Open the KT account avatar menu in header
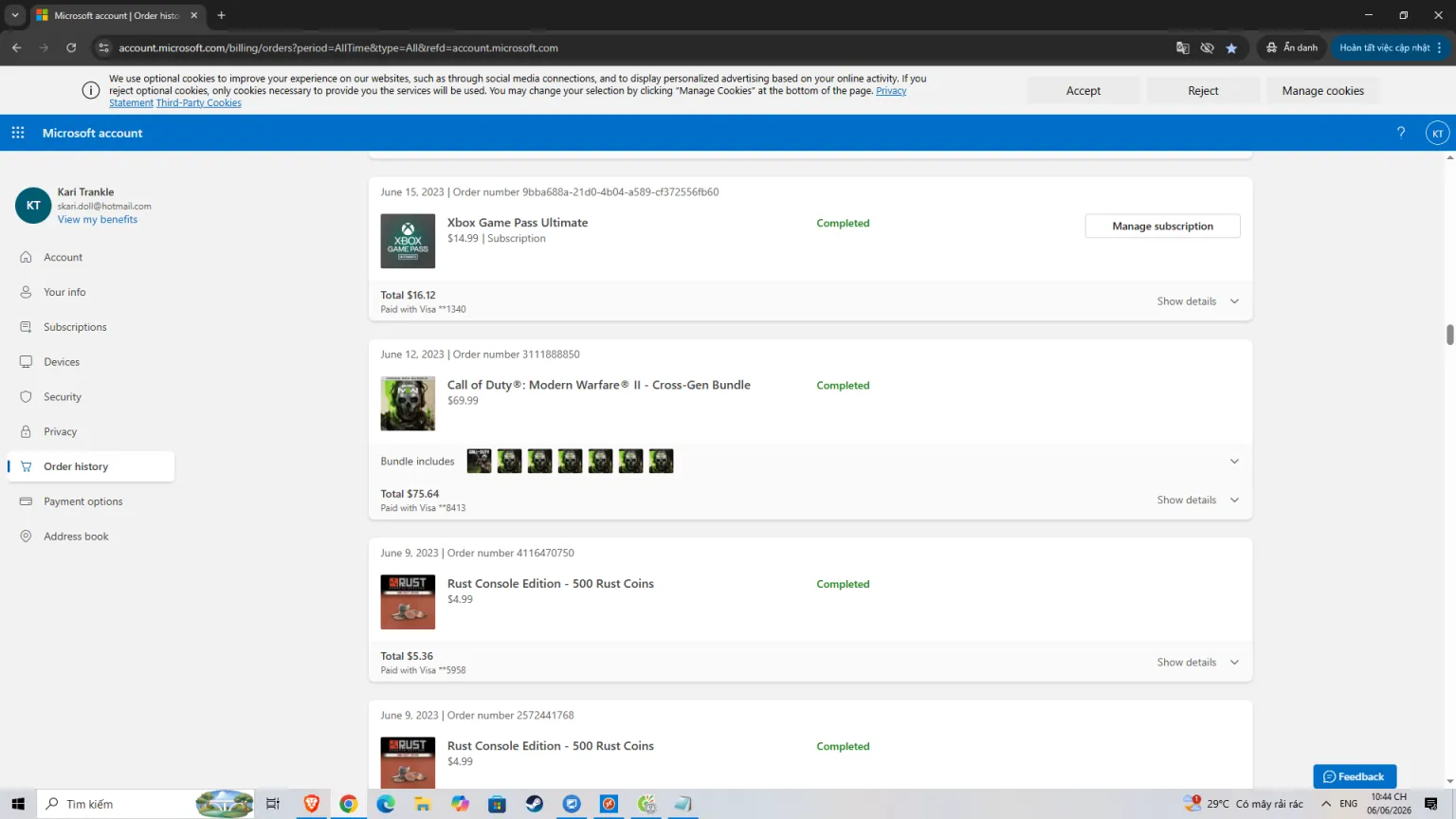Screen dimensions: 1456x819 (1437, 133)
